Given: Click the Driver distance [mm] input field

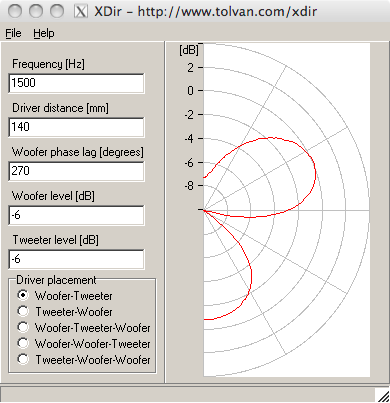Looking at the screenshot, I should (77, 127).
